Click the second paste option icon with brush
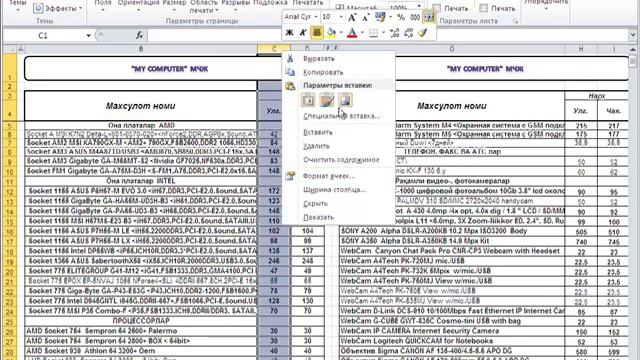The image size is (640, 360). [327, 100]
